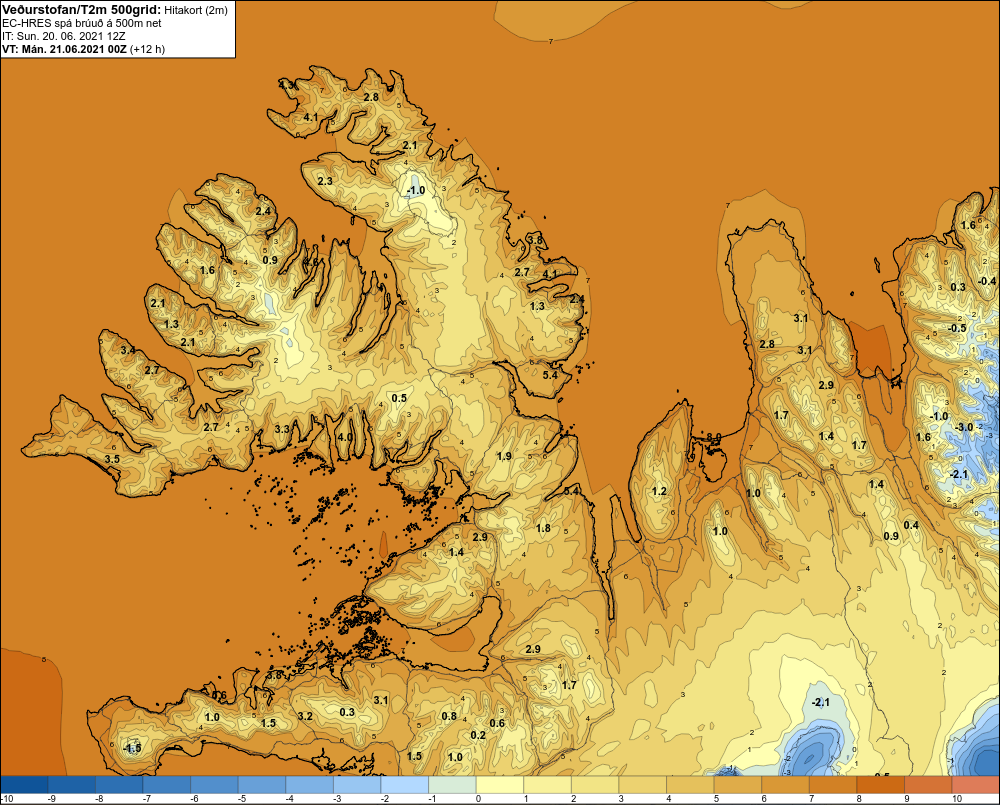Click the 'Veðurstofan/T2m 500grid:' title text
Screen dimensions: 1000x805
tap(82, 9)
